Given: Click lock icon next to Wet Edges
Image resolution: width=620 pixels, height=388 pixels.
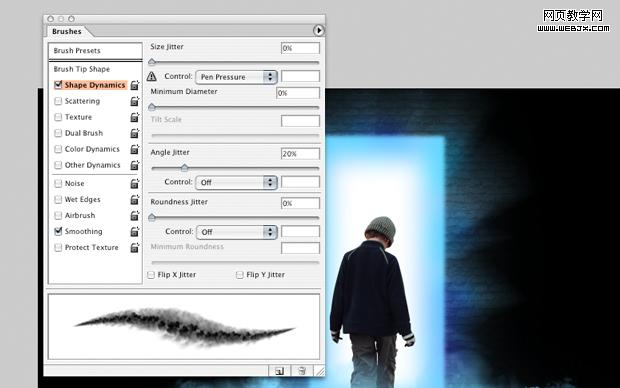Looking at the screenshot, I should (135, 199).
